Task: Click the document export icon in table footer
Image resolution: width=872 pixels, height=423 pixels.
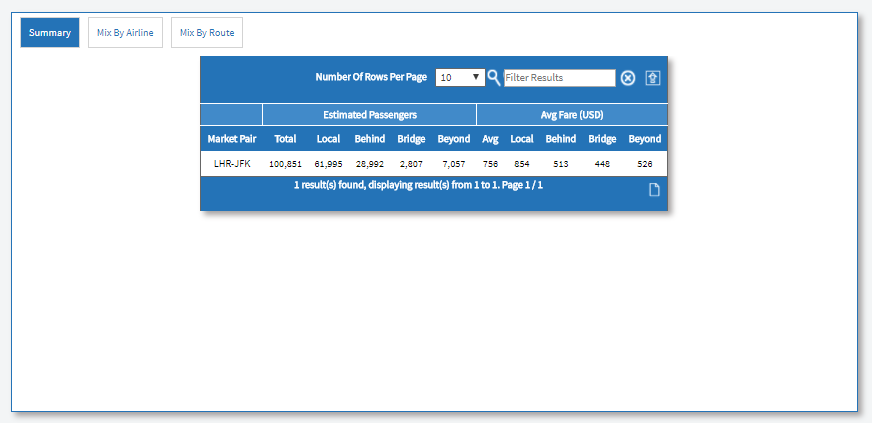Action: click(655, 190)
